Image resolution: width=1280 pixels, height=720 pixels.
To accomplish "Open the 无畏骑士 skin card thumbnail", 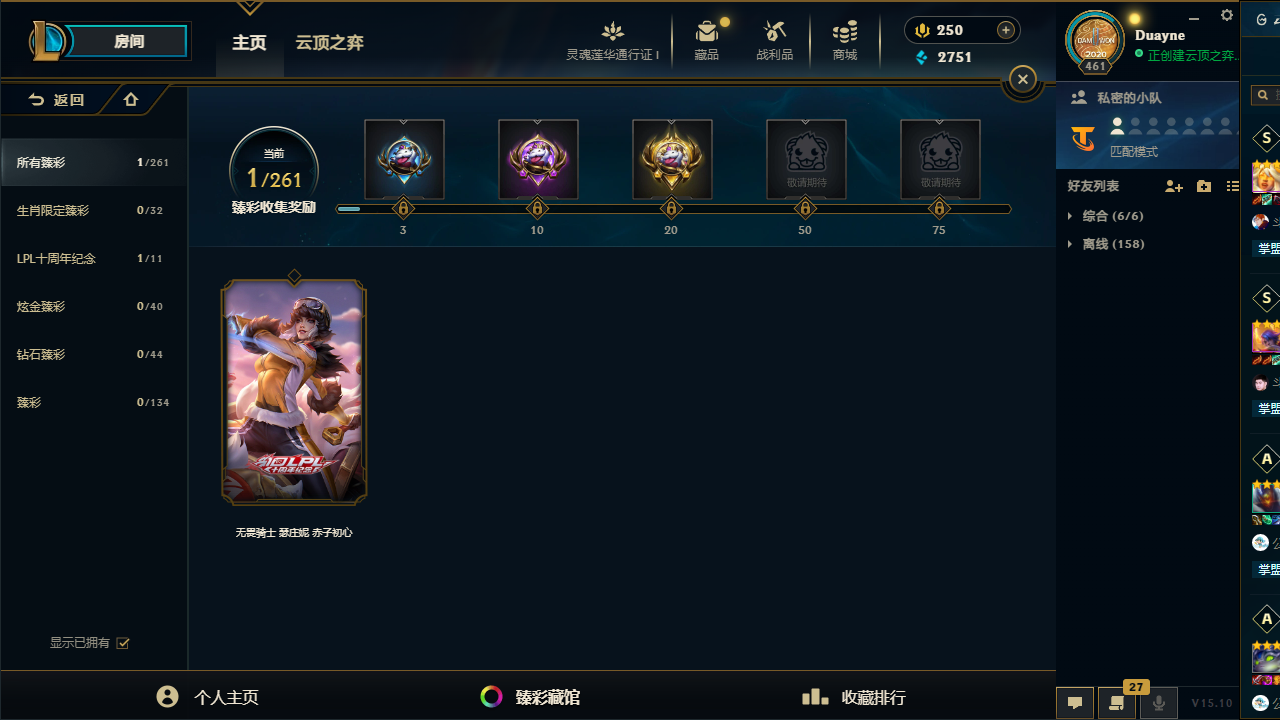I will click(x=294, y=391).
